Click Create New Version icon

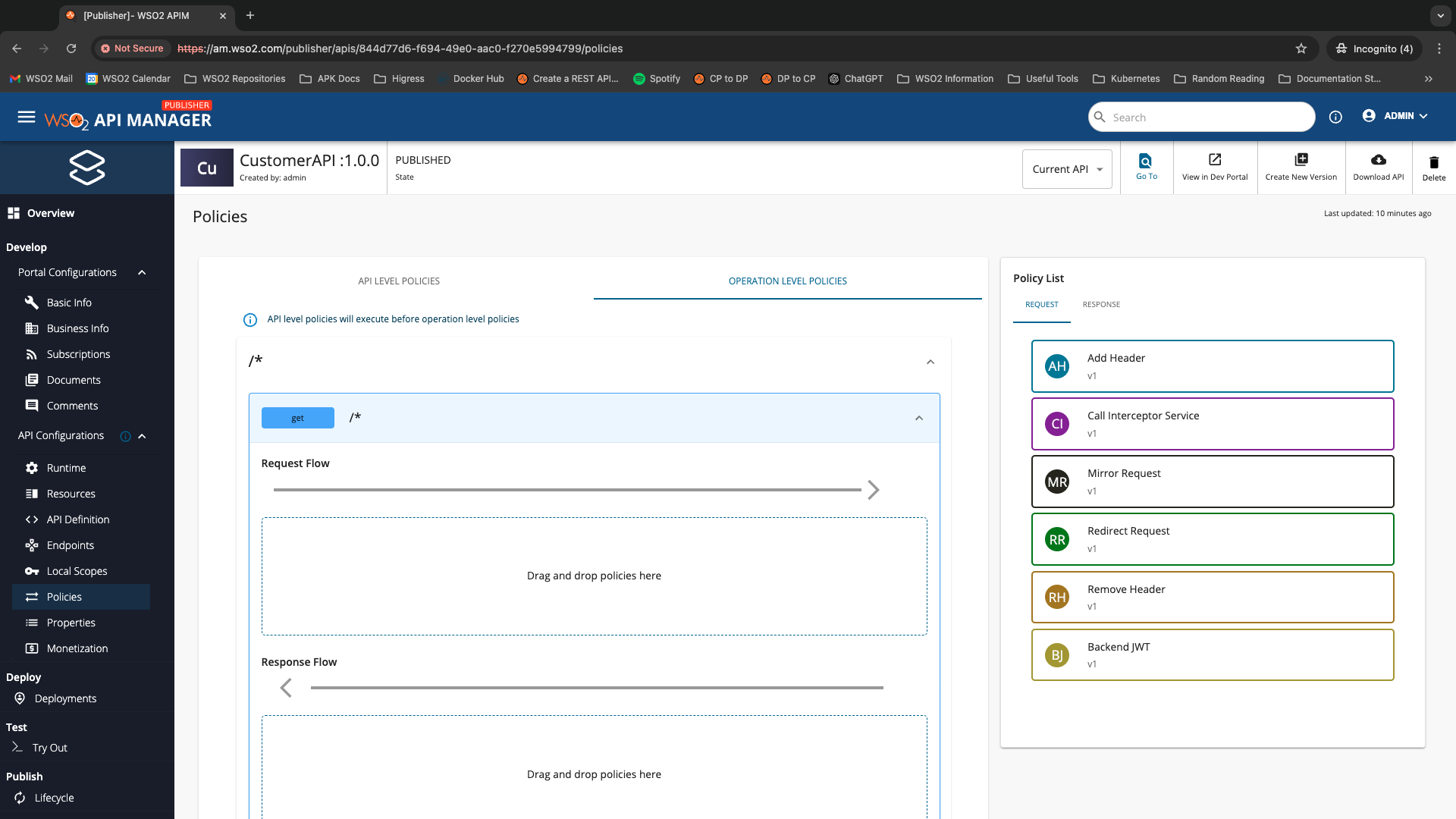click(x=1301, y=159)
